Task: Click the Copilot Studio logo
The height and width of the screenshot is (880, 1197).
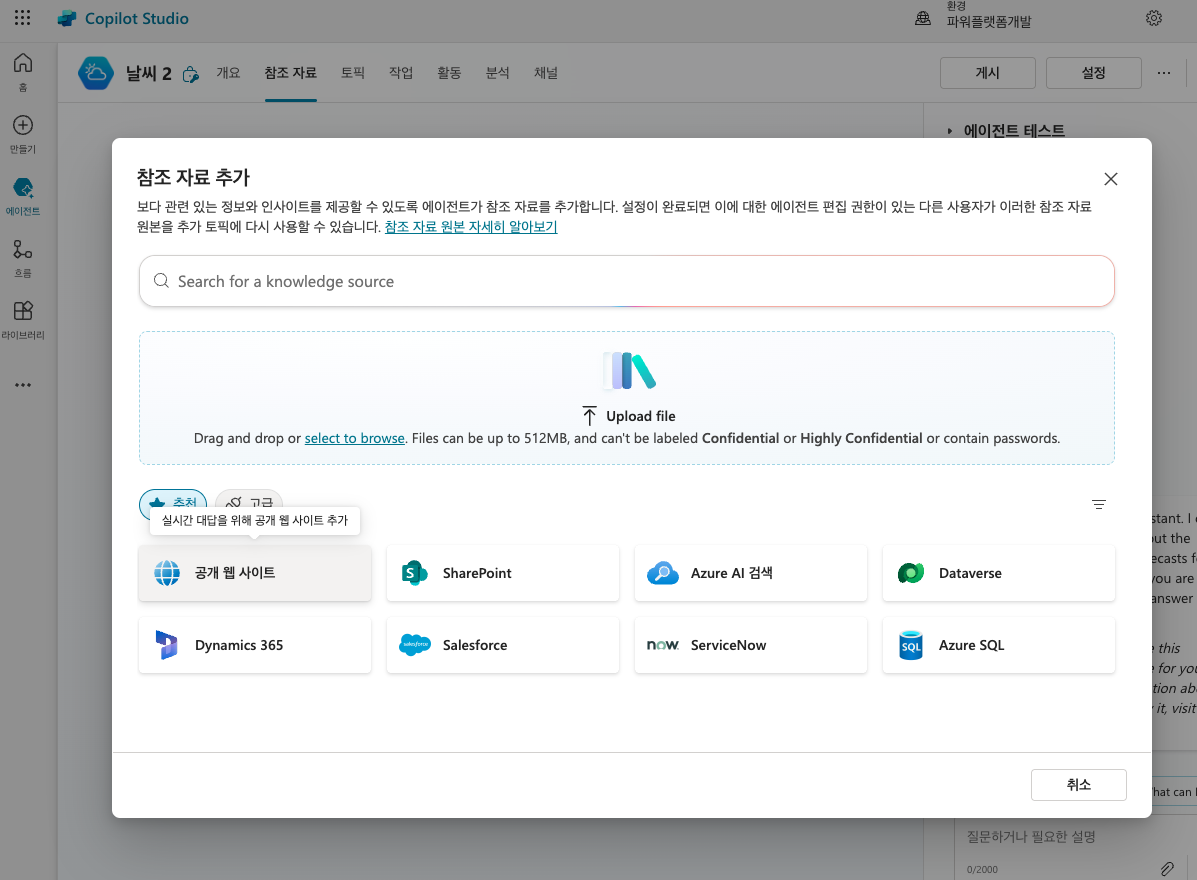Action: [x=67, y=18]
